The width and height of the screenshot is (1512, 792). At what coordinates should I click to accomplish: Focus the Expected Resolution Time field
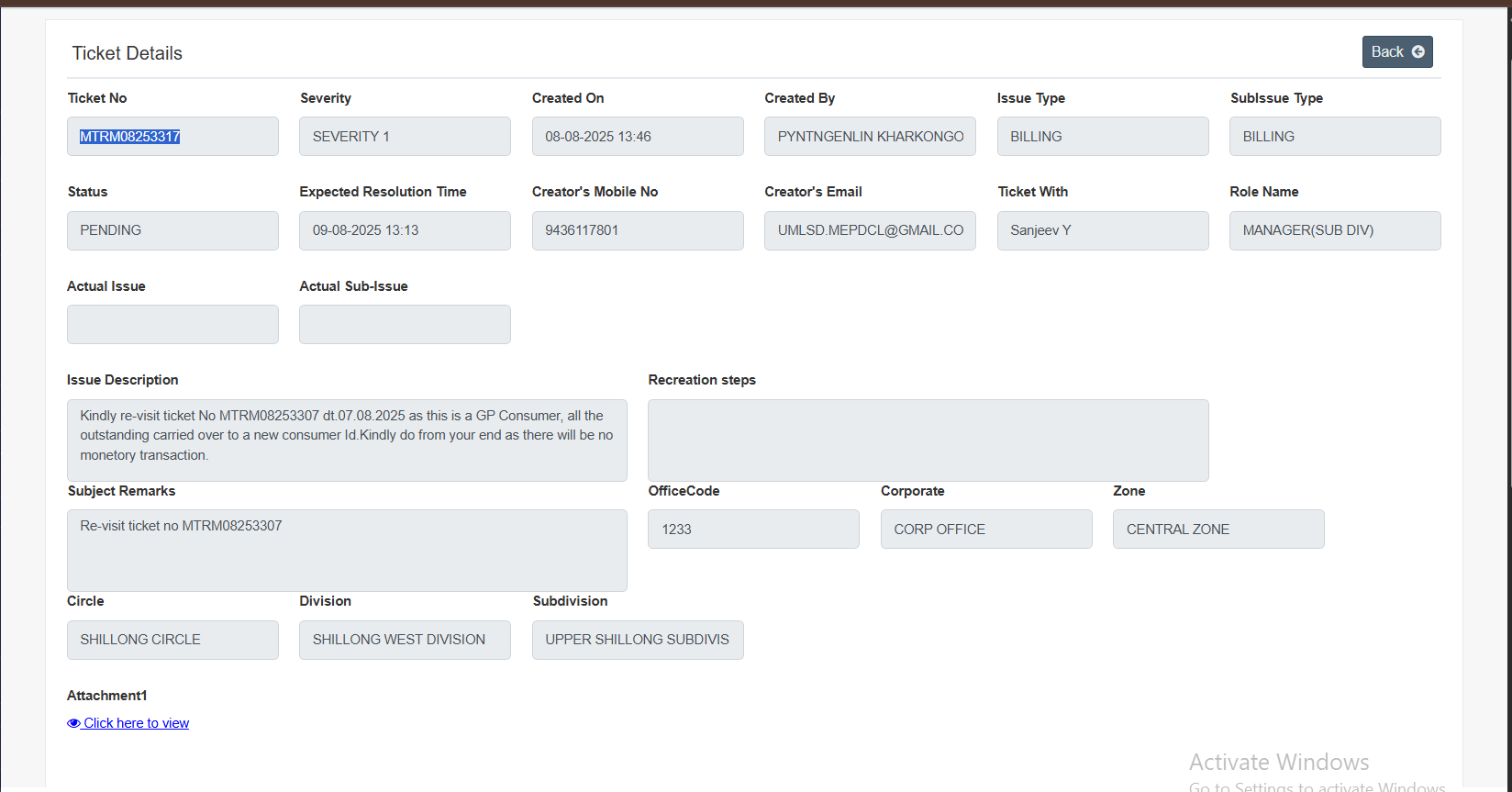coord(405,230)
